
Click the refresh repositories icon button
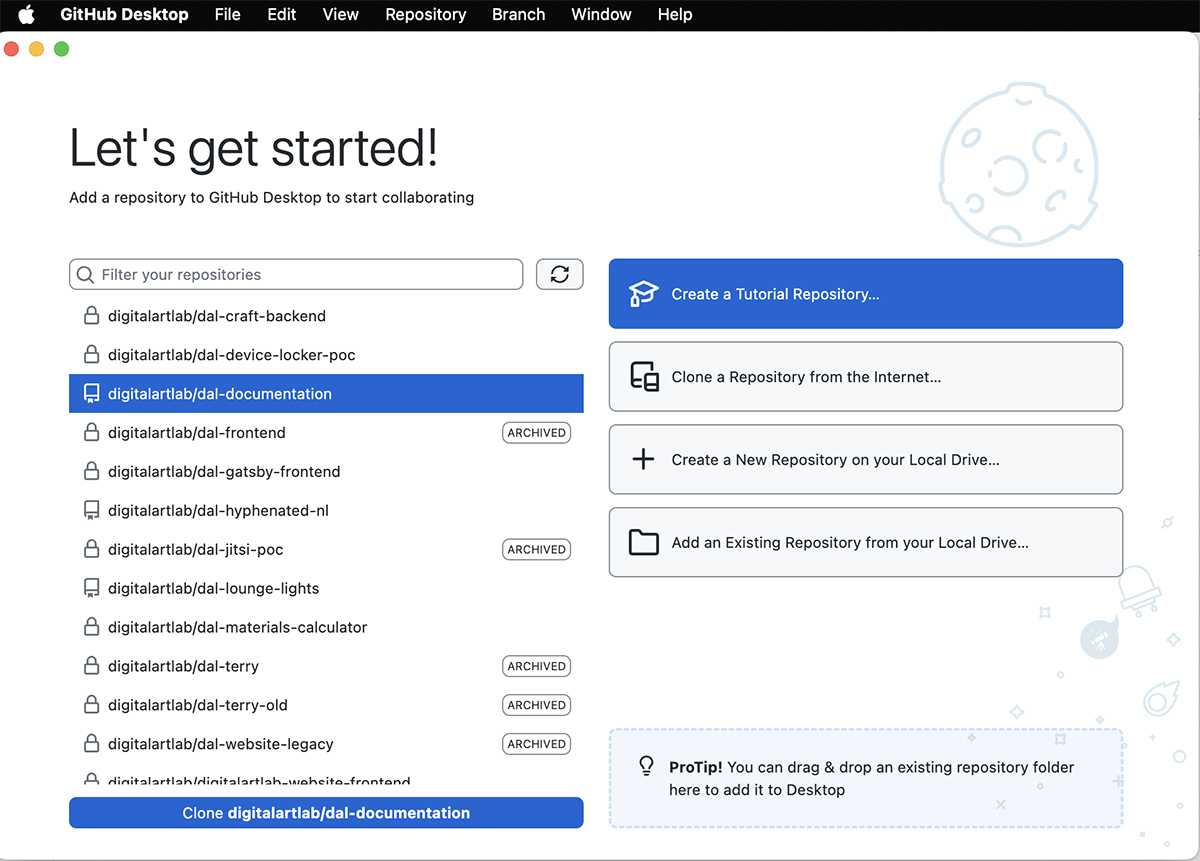tap(559, 274)
